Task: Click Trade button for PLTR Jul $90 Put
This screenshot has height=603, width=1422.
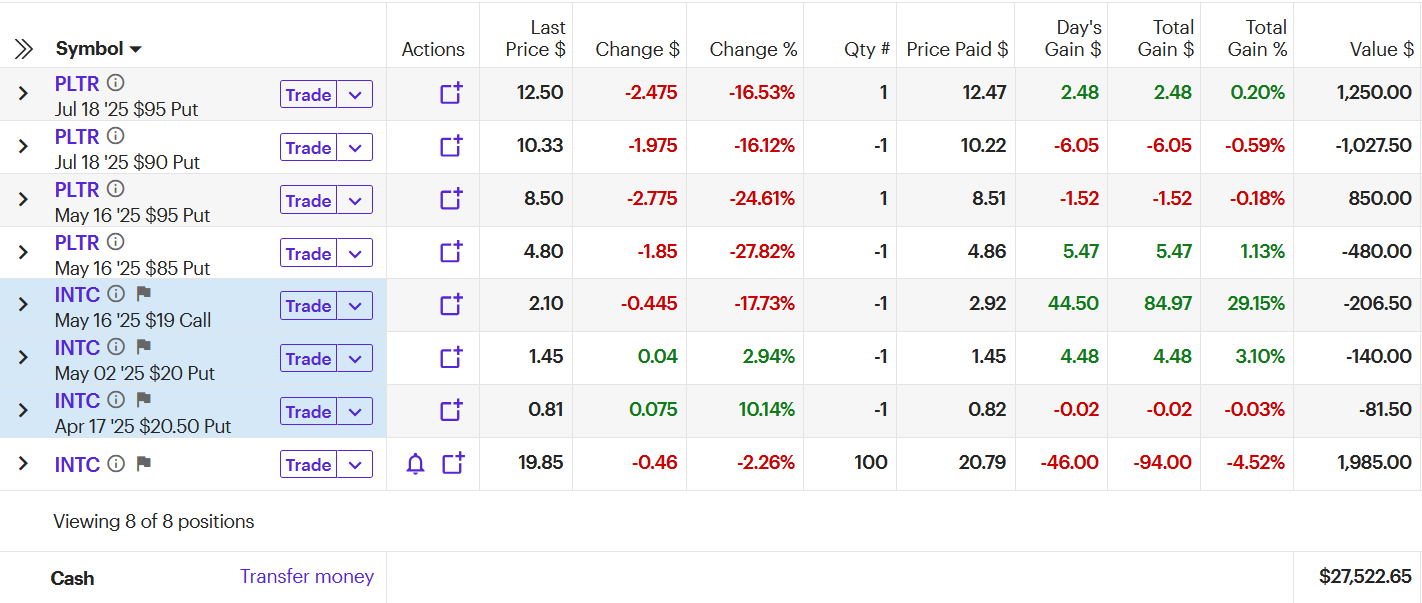Action: 308,148
